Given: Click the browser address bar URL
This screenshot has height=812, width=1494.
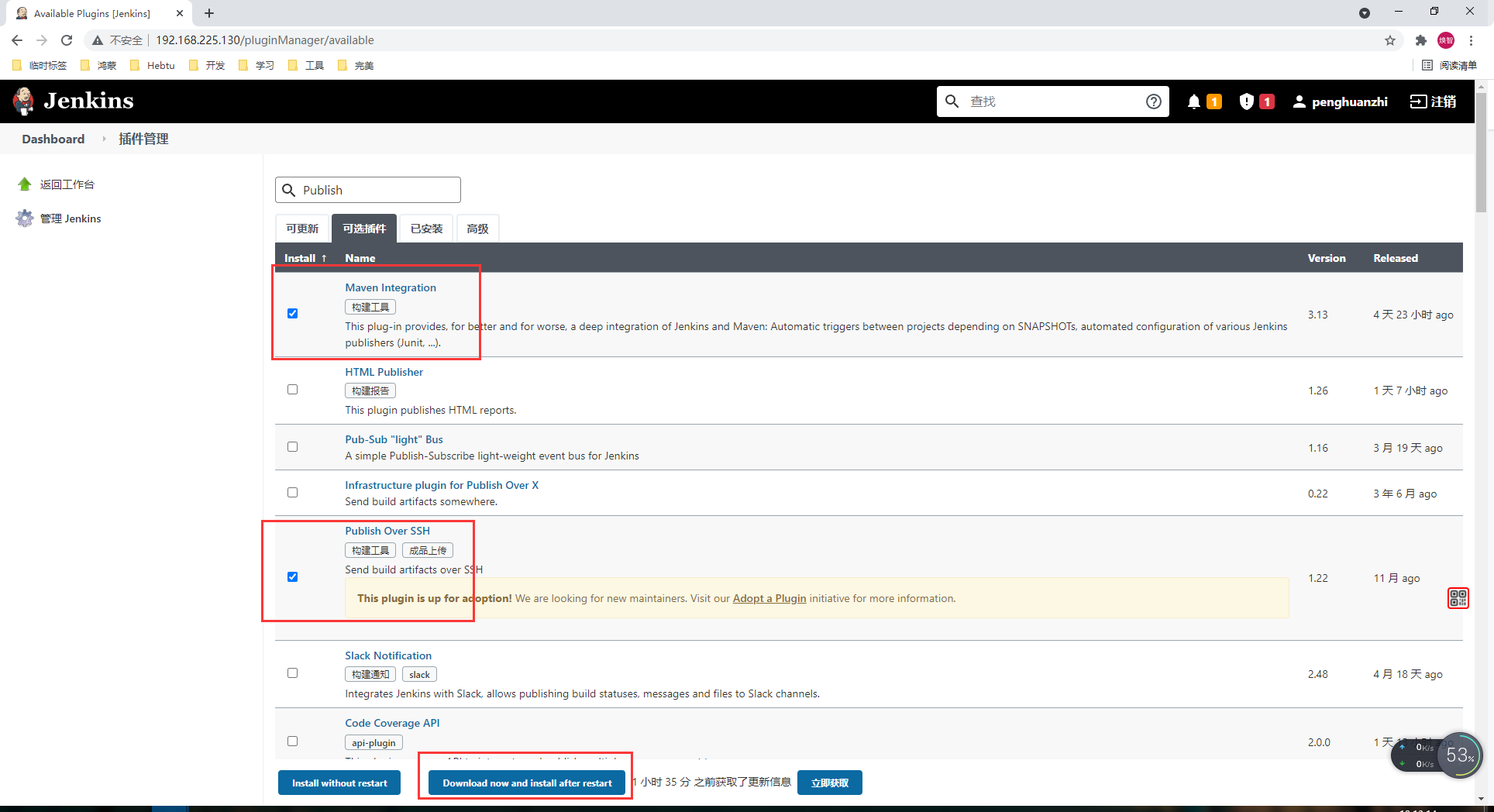Looking at the screenshot, I should click(265, 40).
